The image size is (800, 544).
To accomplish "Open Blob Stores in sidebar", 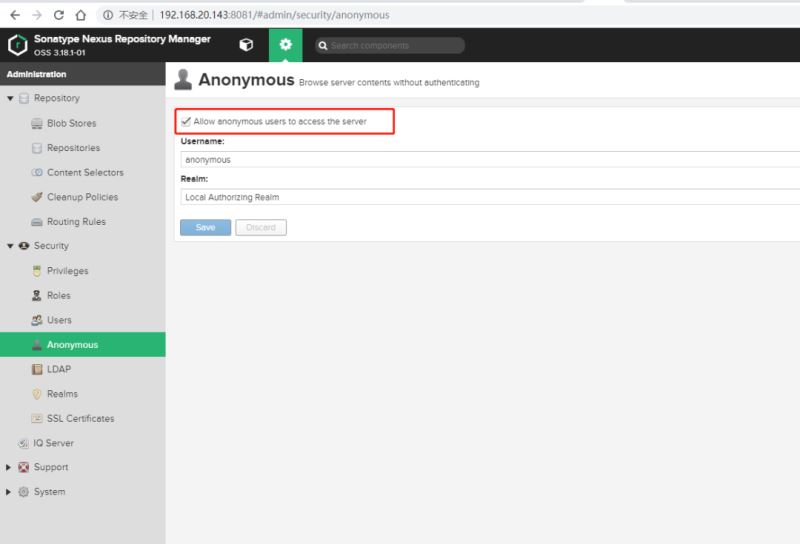I will point(71,123).
